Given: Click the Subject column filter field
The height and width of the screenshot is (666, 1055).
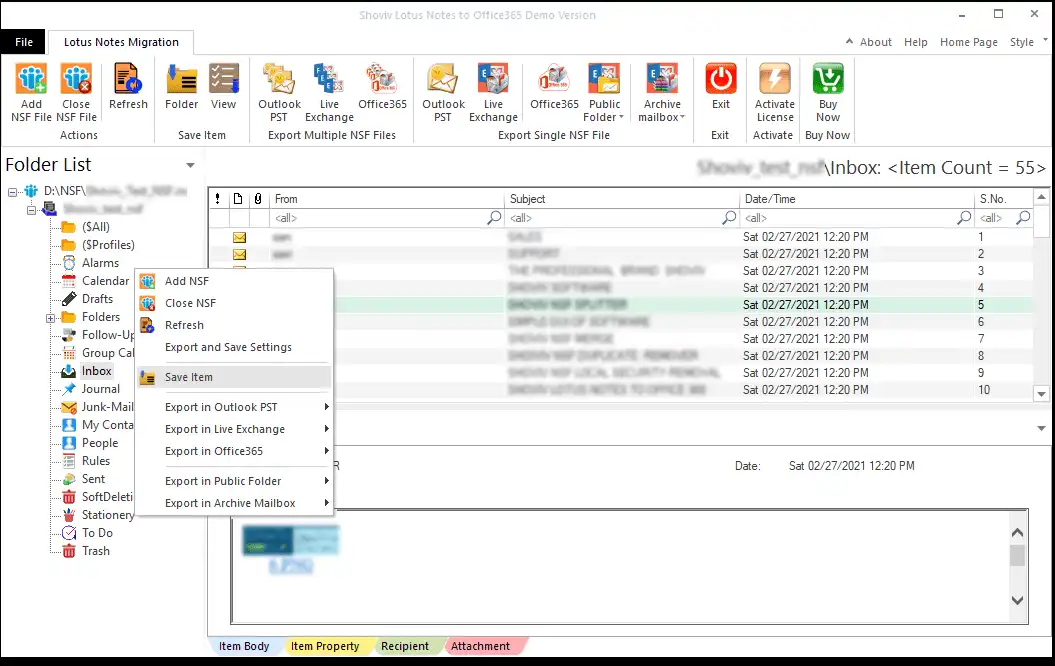Looking at the screenshot, I should (x=622, y=218).
